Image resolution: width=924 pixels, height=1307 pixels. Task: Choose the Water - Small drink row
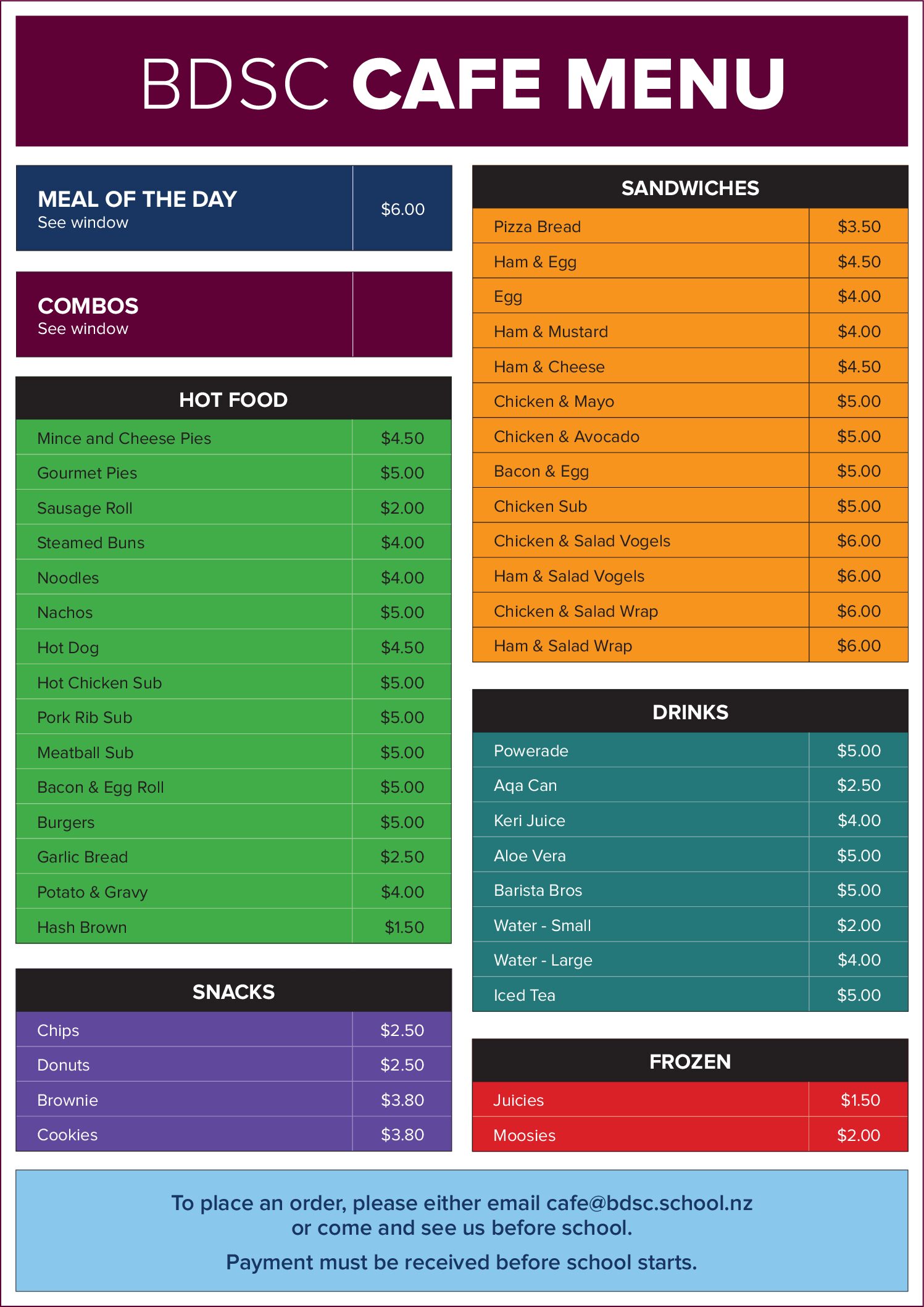(542, 925)
